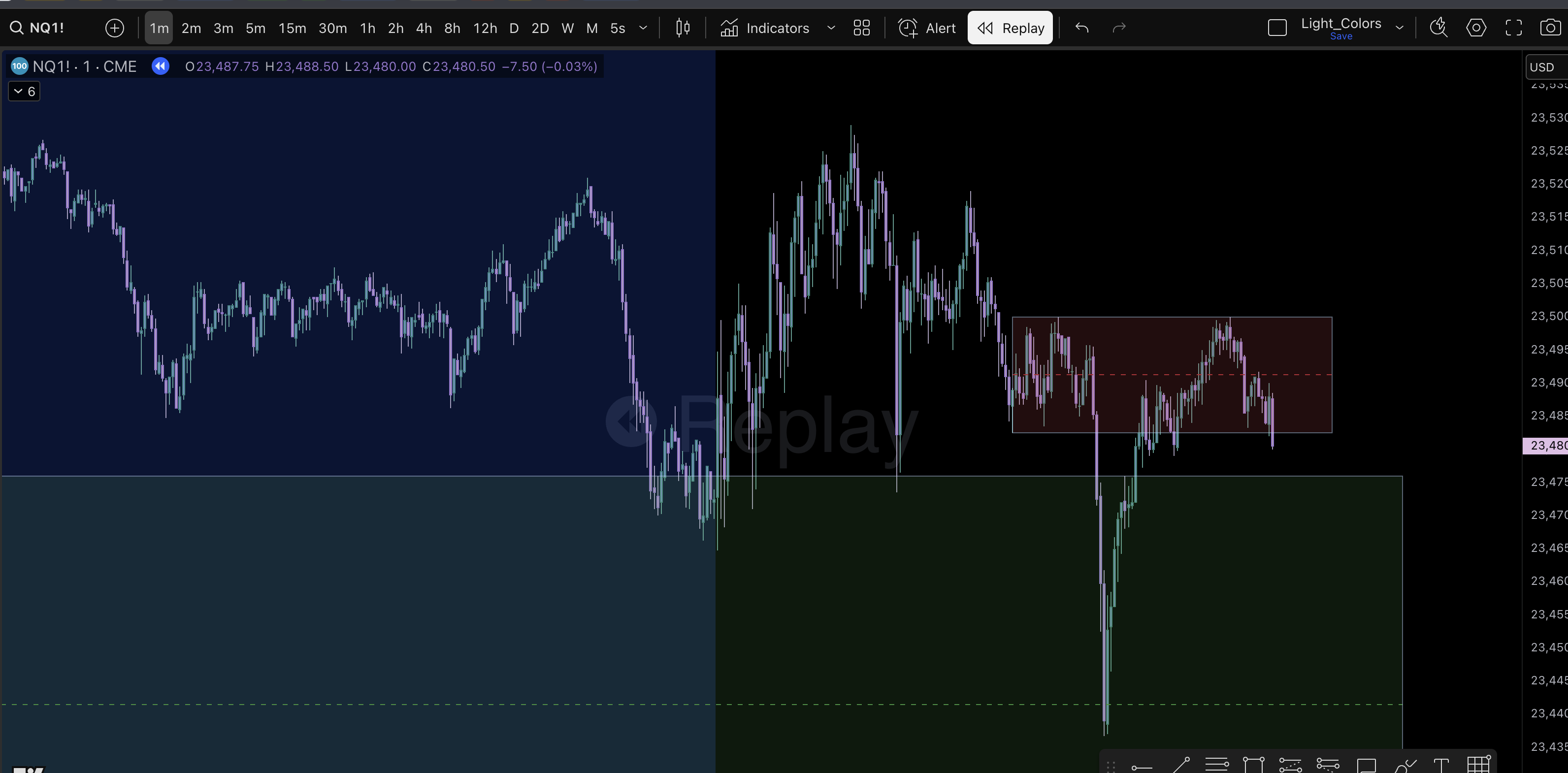Redo the last chart action
The width and height of the screenshot is (1568, 773).
[1119, 28]
